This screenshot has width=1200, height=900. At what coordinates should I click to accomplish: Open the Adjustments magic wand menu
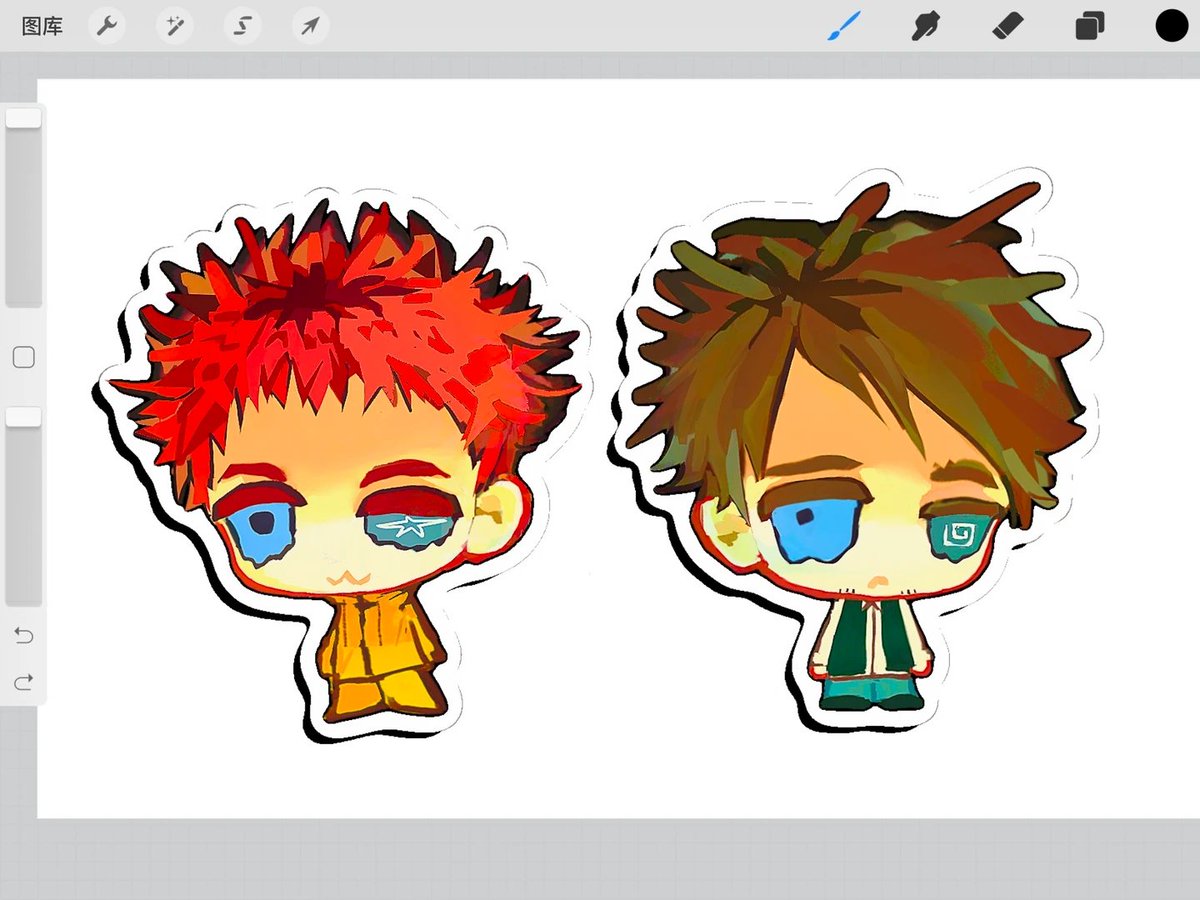(x=174, y=26)
